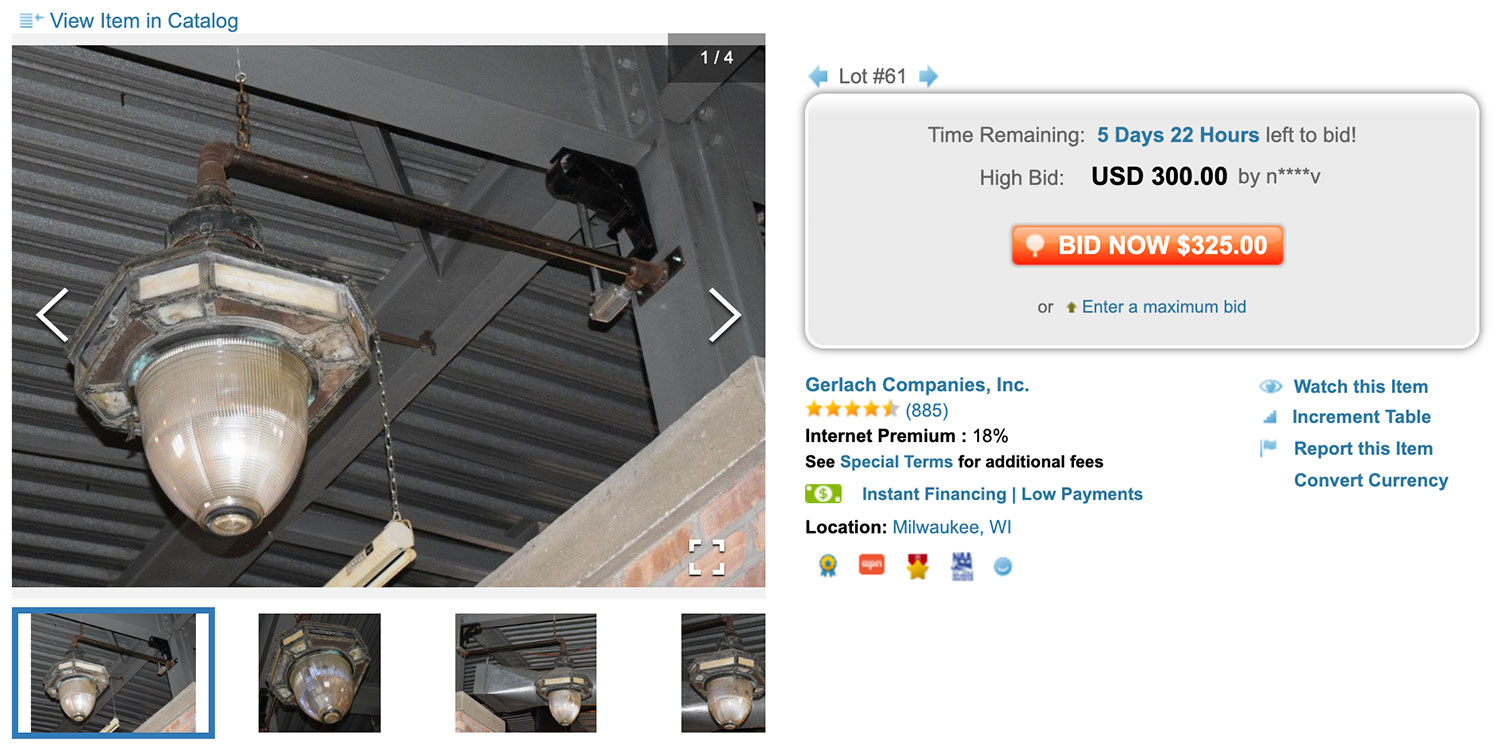
Task: Go to the next lot arrow
Action: tap(928, 76)
